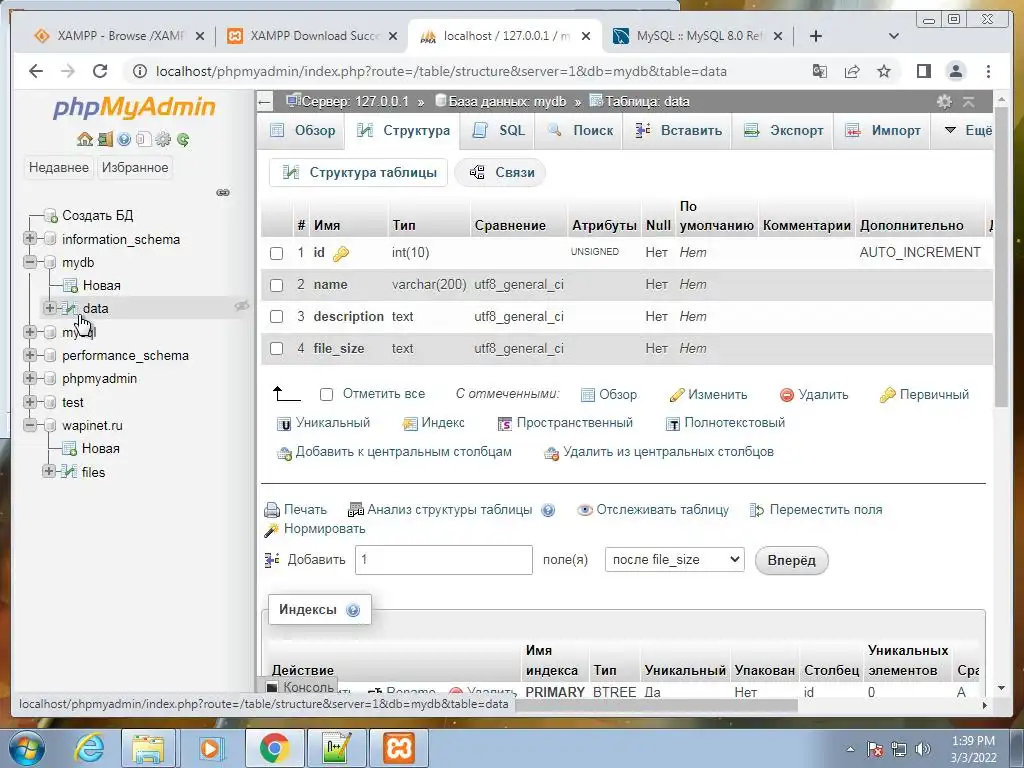This screenshot has height=768, width=1024.
Task: Expand the performance_schema database node
Action: pyautogui.click(x=29, y=355)
